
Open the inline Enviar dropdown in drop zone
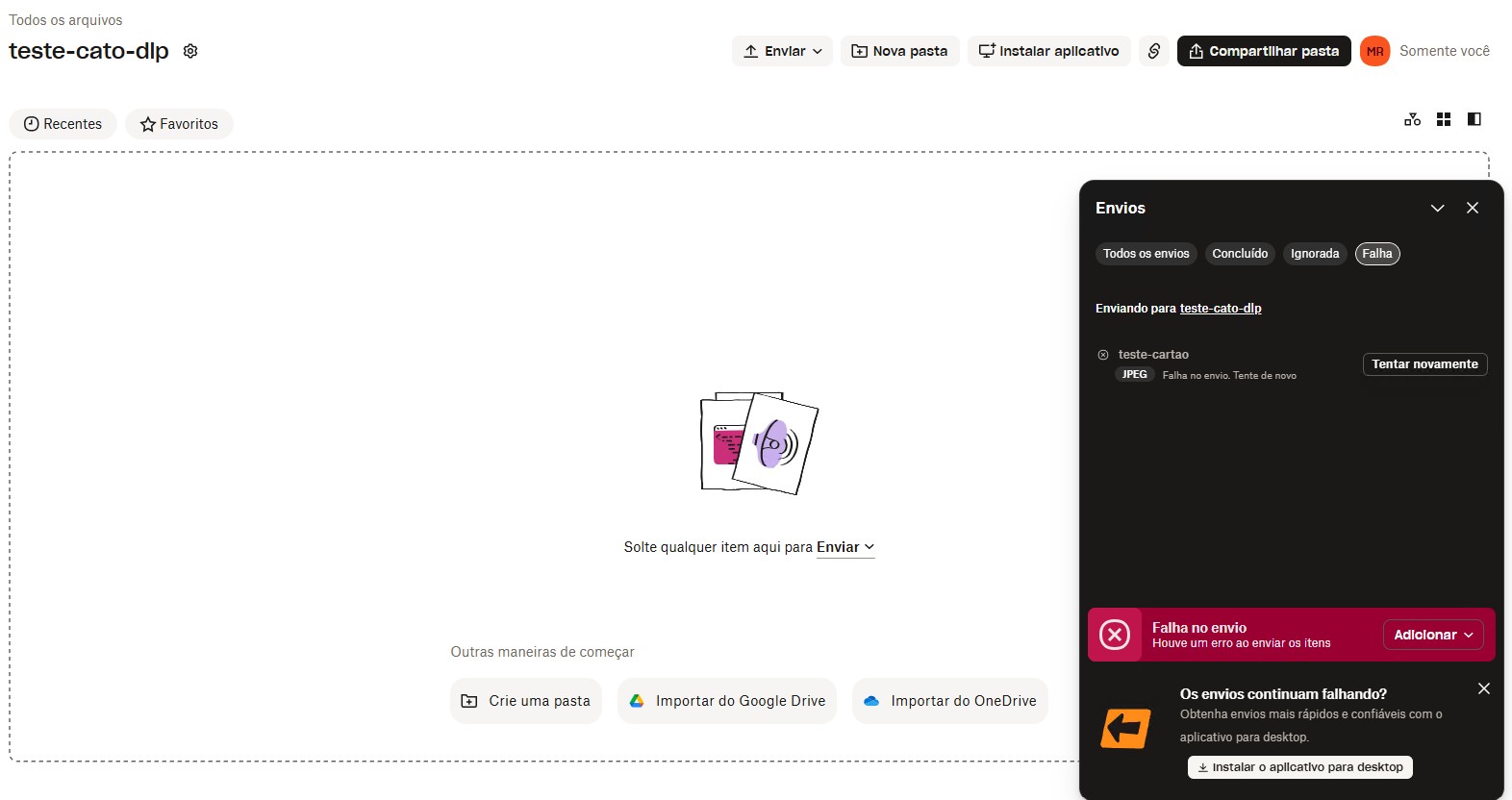click(x=844, y=547)
